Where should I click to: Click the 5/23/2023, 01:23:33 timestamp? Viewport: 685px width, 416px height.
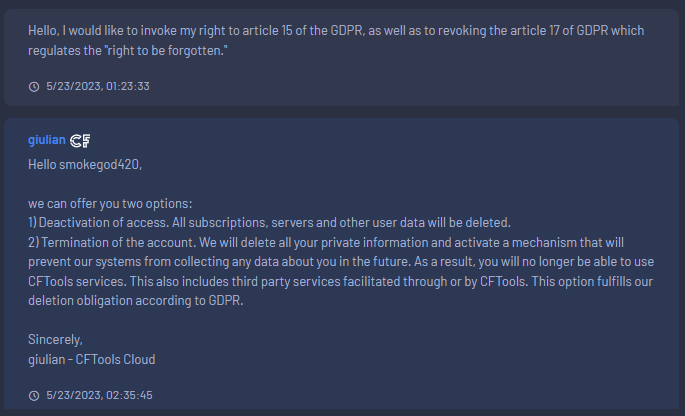(x=98, y=86)
